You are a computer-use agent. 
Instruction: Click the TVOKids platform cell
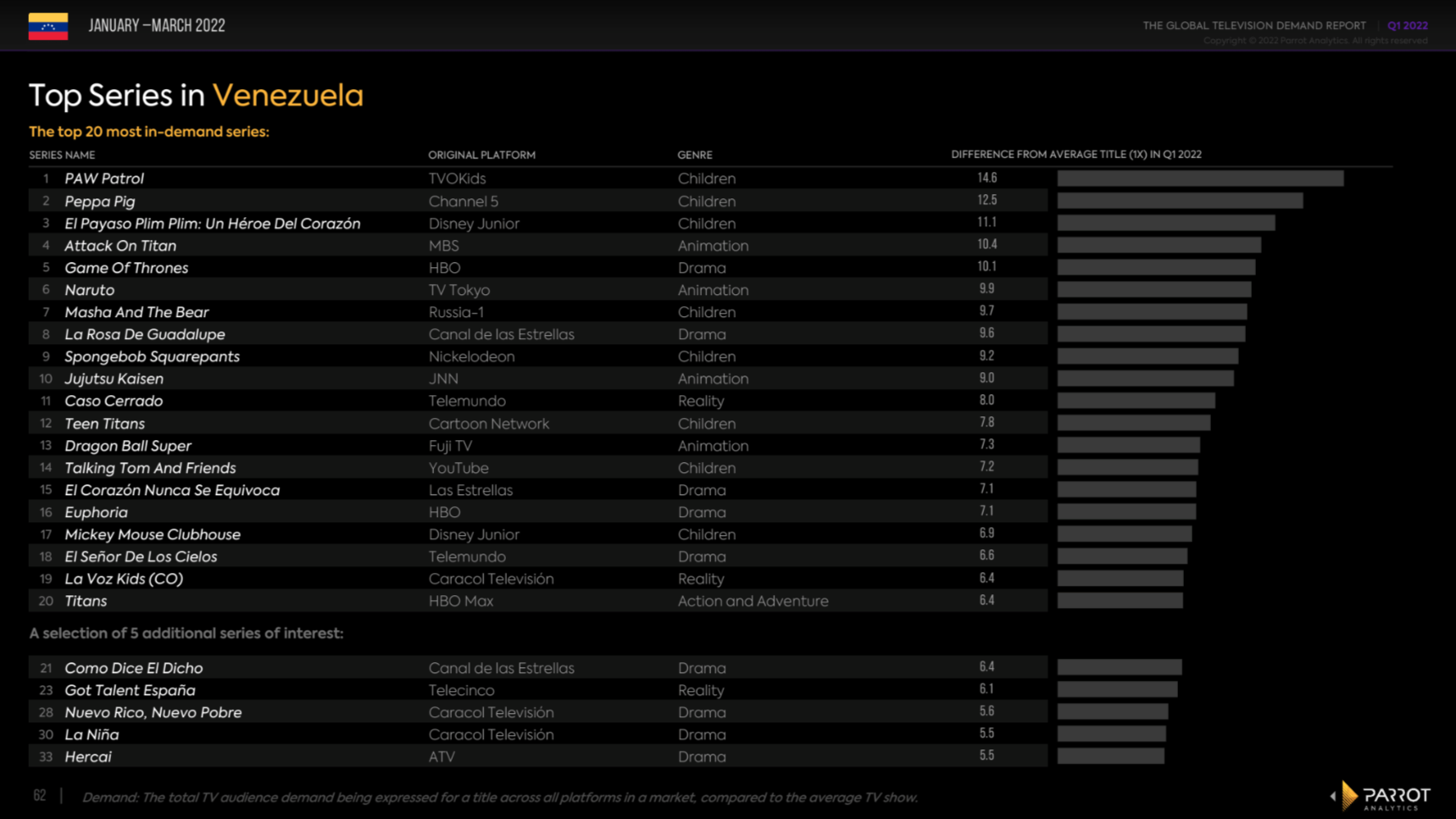point(457,179)
